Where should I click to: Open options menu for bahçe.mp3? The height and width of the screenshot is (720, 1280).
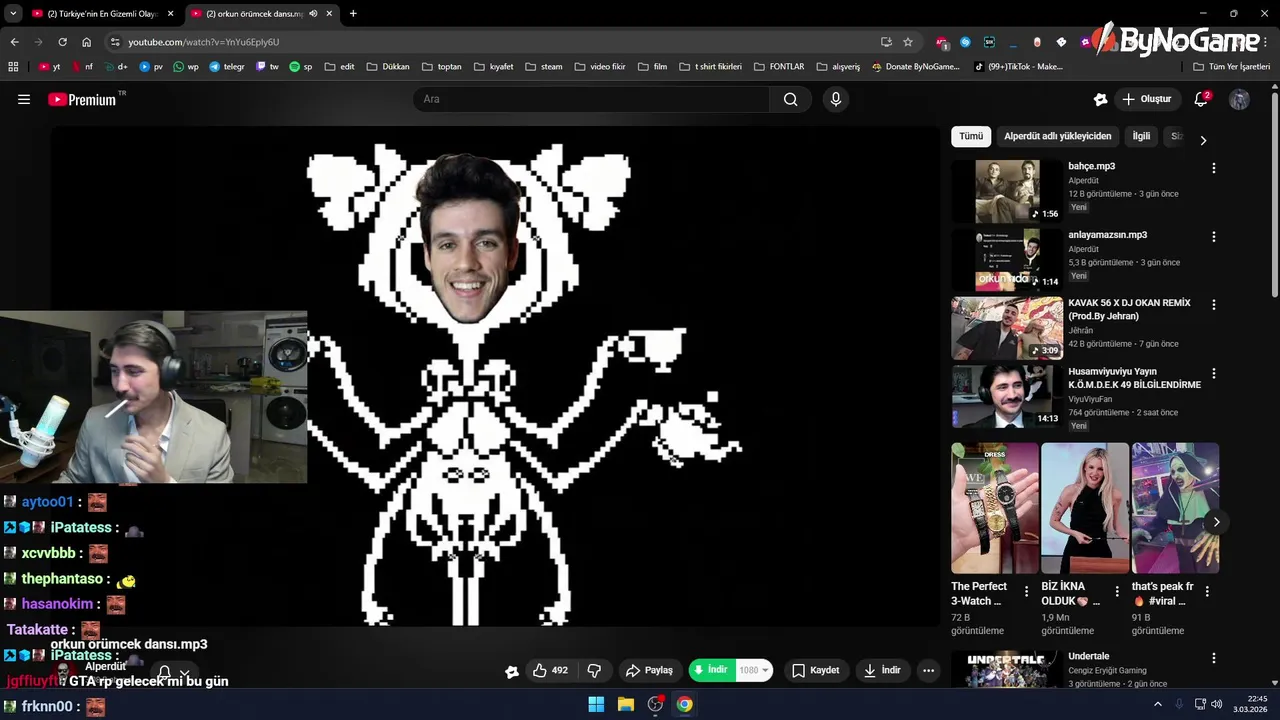(x=1214, y=168)
